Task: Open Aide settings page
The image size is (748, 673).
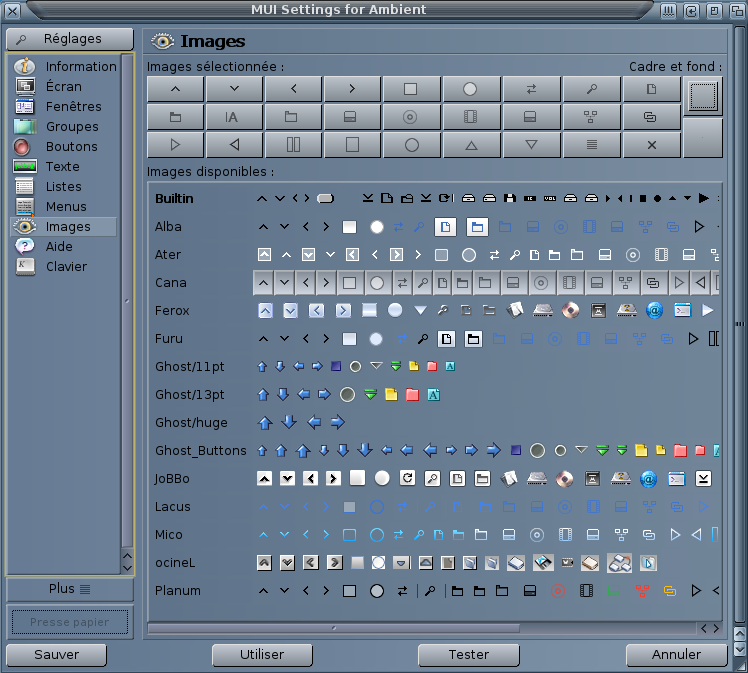Action: (x=65, y=247)
